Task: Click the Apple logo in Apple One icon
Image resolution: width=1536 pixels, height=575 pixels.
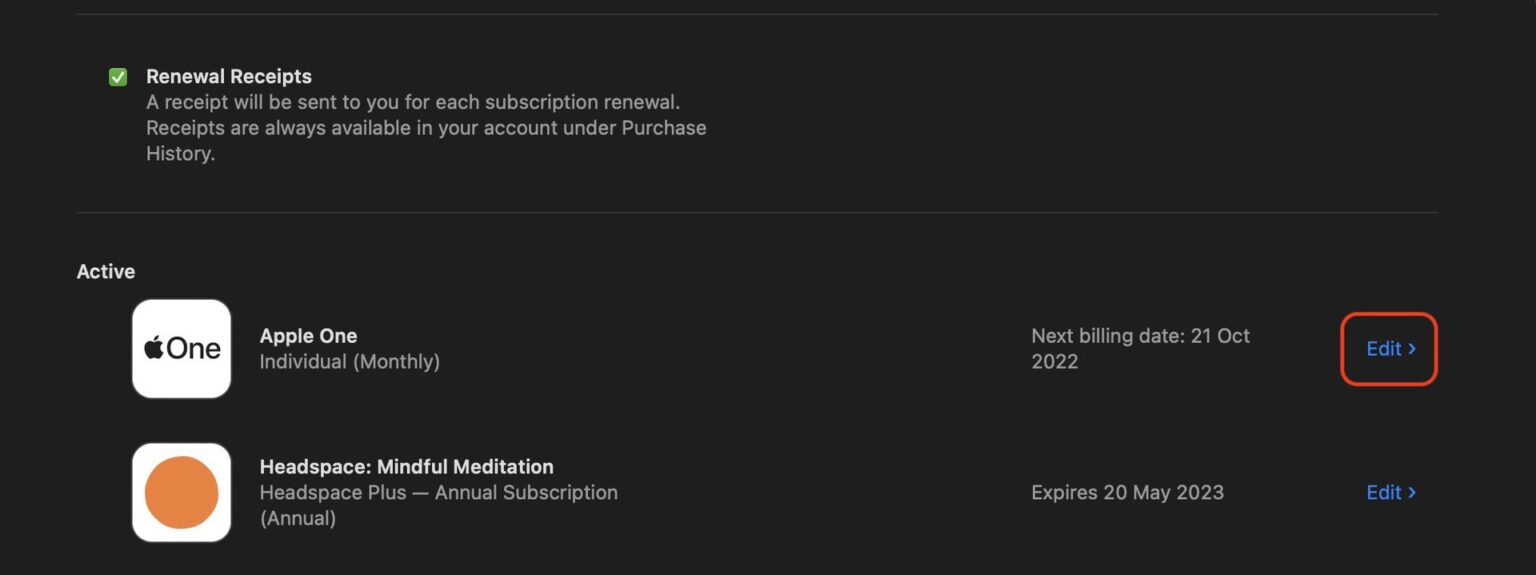Action: coord(153,349)
